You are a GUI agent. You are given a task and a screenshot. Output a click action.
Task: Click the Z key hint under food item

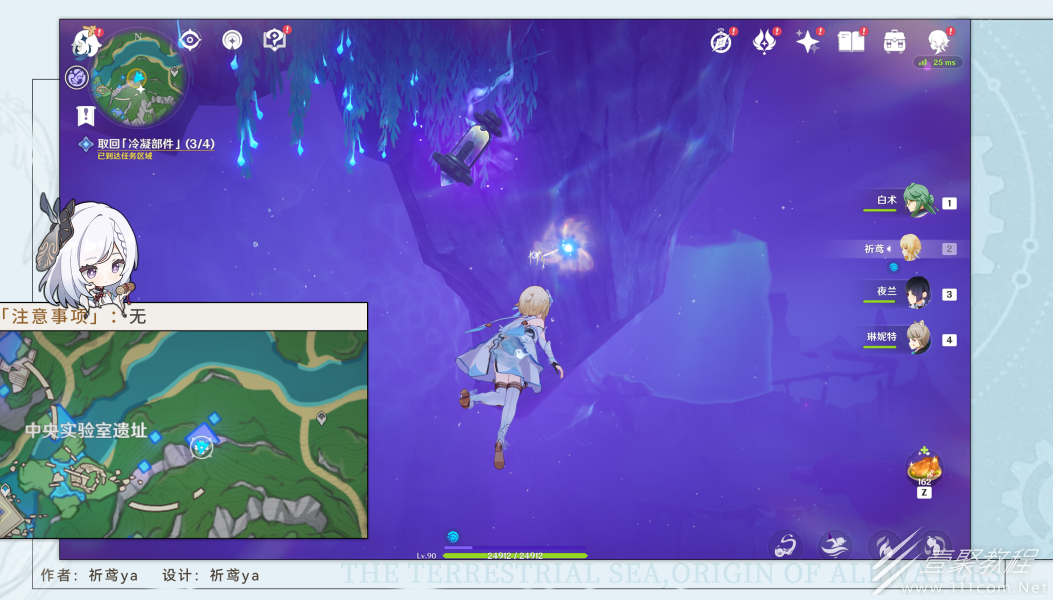click(924, 492)
